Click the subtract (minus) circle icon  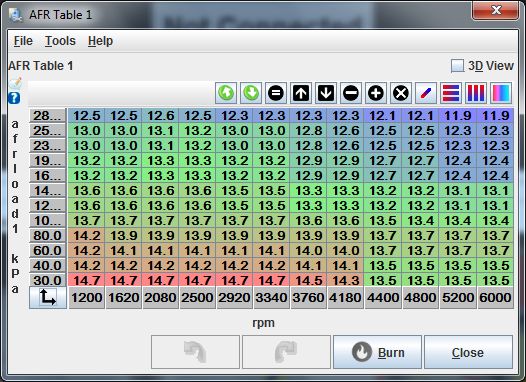click(x=351, y=93)
